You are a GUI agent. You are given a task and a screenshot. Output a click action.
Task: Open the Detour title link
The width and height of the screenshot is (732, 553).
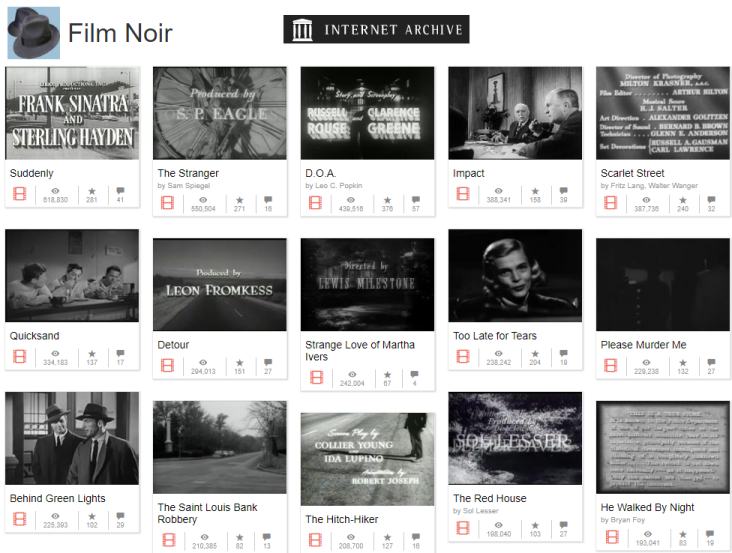tap(173, 345)
